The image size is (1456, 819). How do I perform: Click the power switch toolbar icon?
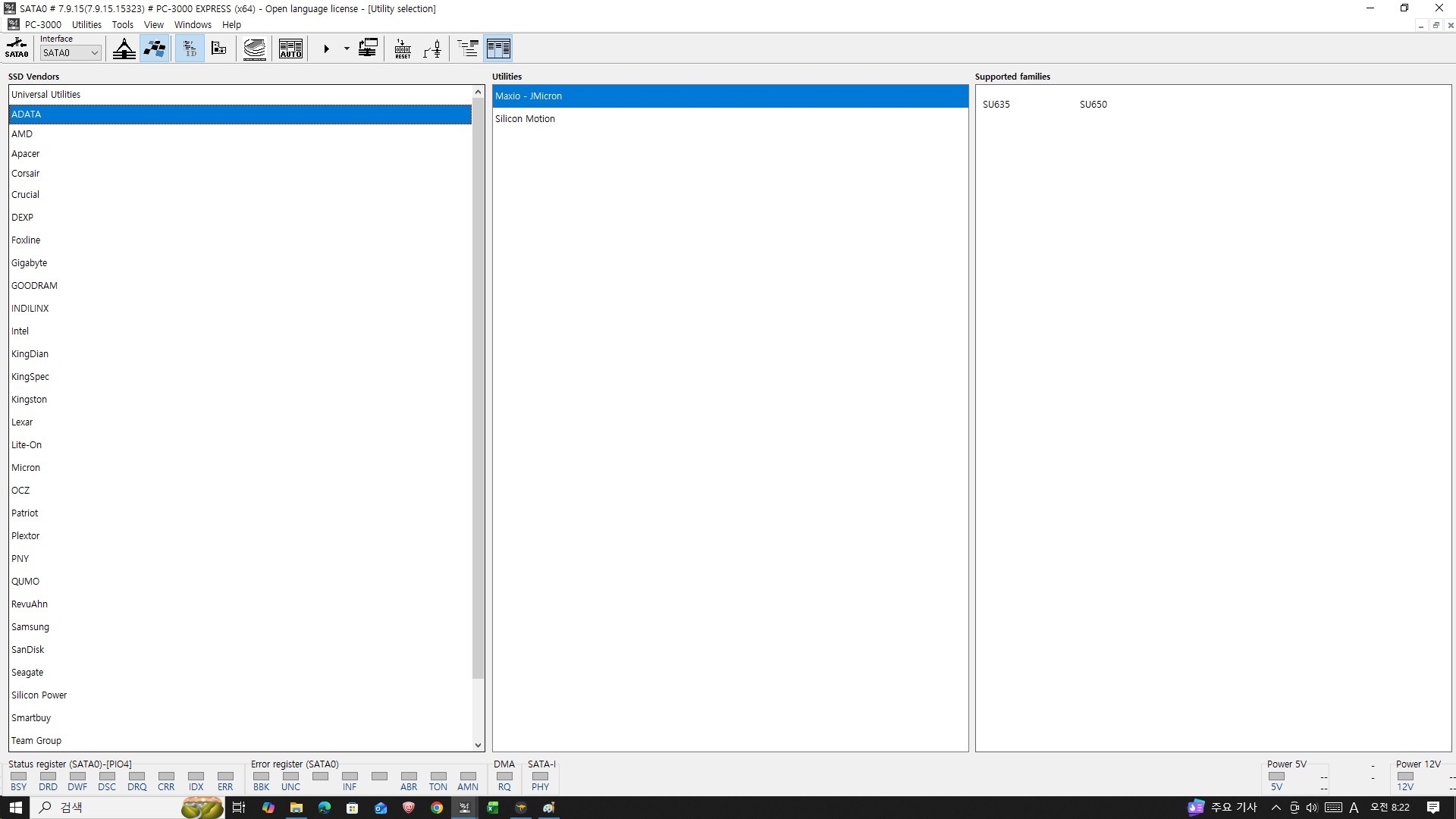click(x=432, y=49)
